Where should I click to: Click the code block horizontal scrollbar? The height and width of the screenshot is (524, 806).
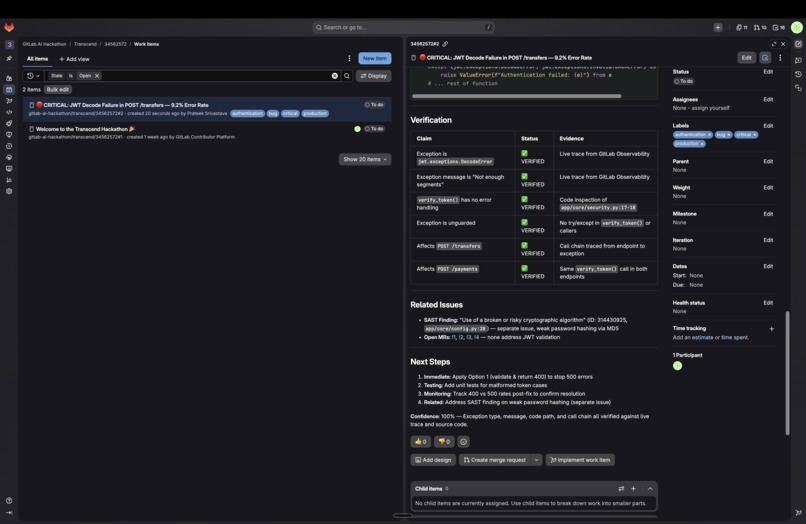pos(517,96)
